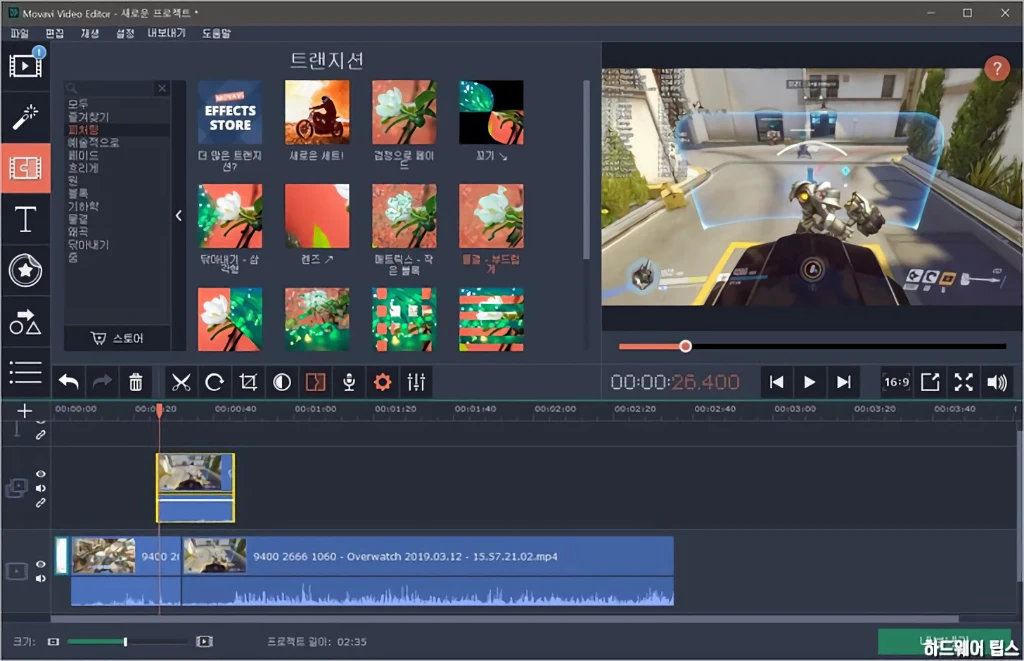Toggle the preview volume speaker
Screen dimensions: 1024x661
997,382
